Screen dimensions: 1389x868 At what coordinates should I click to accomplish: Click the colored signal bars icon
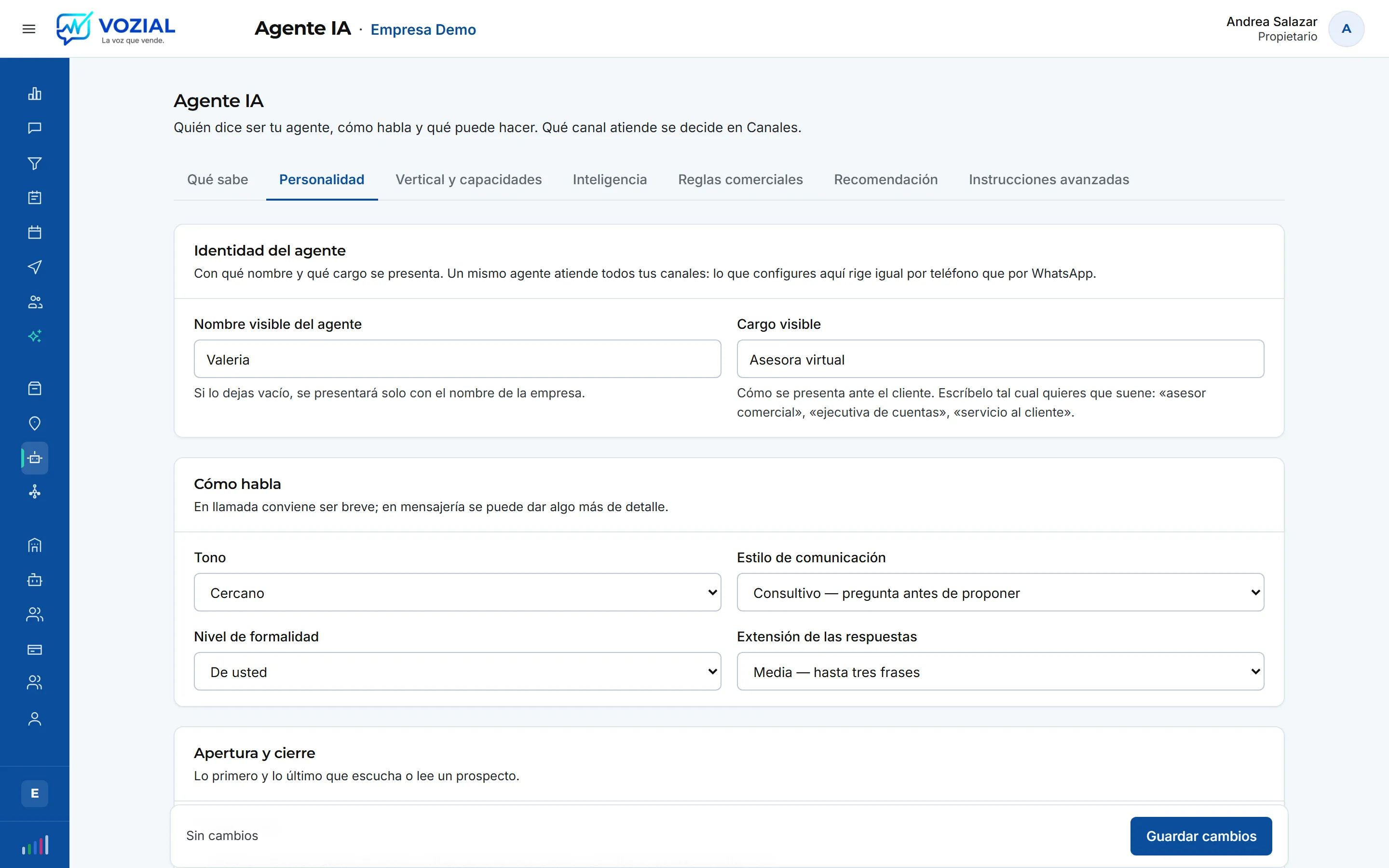(x=34, y=845)
